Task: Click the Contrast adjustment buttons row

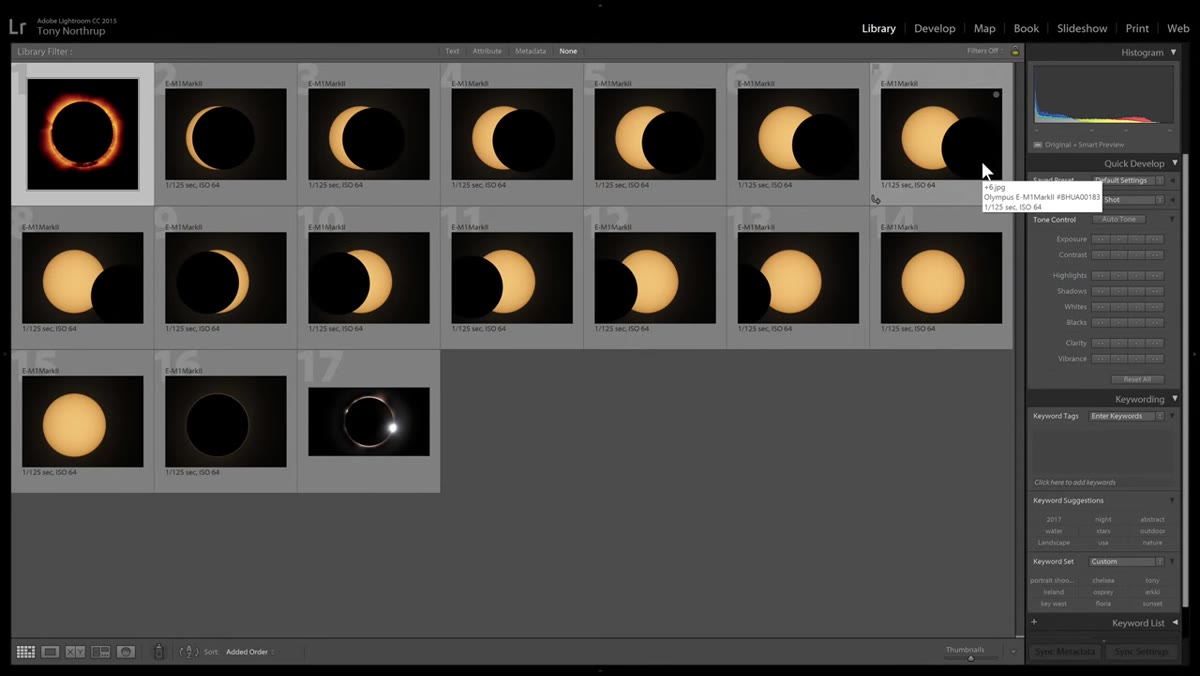Action: pos(1127,255)
